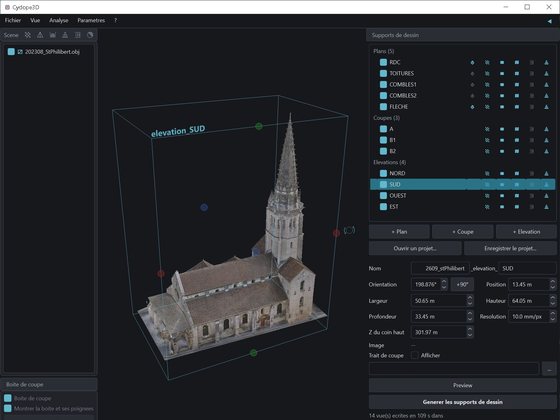
Task: Click the half-shaded circle icon in the Scene toolbar
Action: 90,35
